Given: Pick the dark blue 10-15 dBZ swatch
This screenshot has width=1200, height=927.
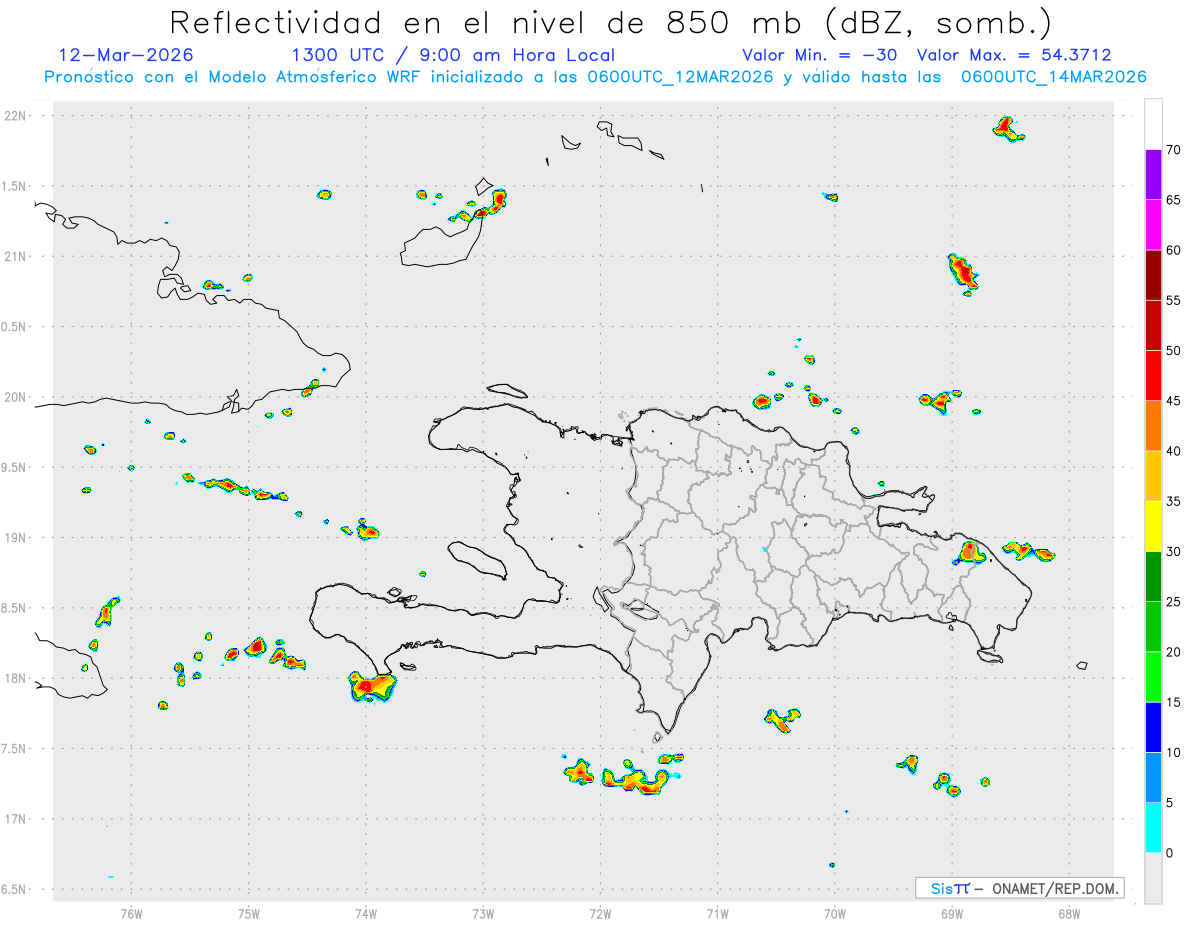Looking at the screenshot, I should point(1153,727).
